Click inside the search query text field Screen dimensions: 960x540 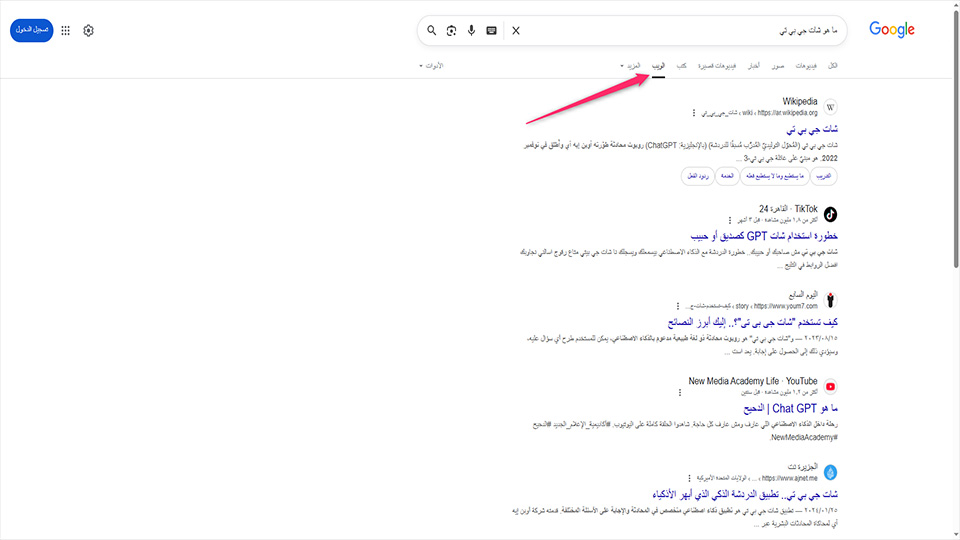coord(680,31)
